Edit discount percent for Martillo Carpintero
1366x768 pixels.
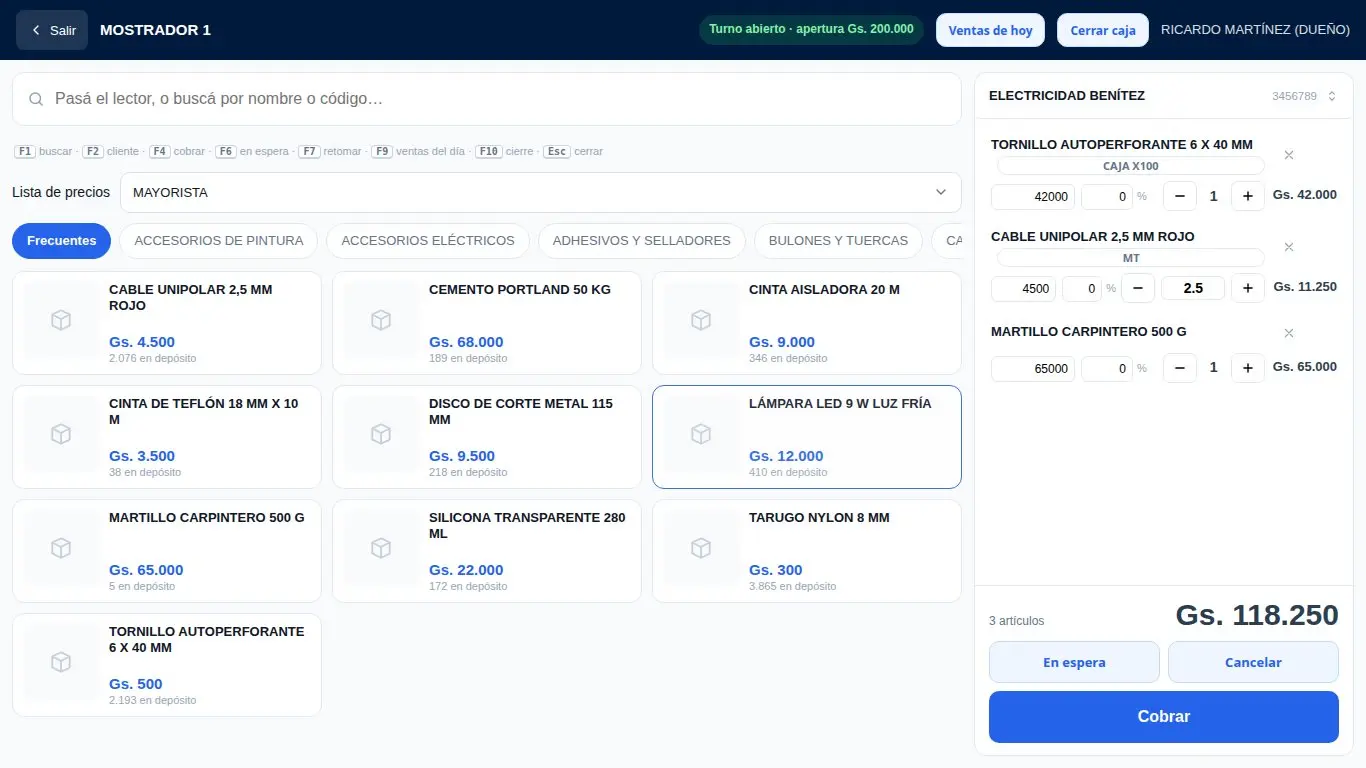(1107, 369)
